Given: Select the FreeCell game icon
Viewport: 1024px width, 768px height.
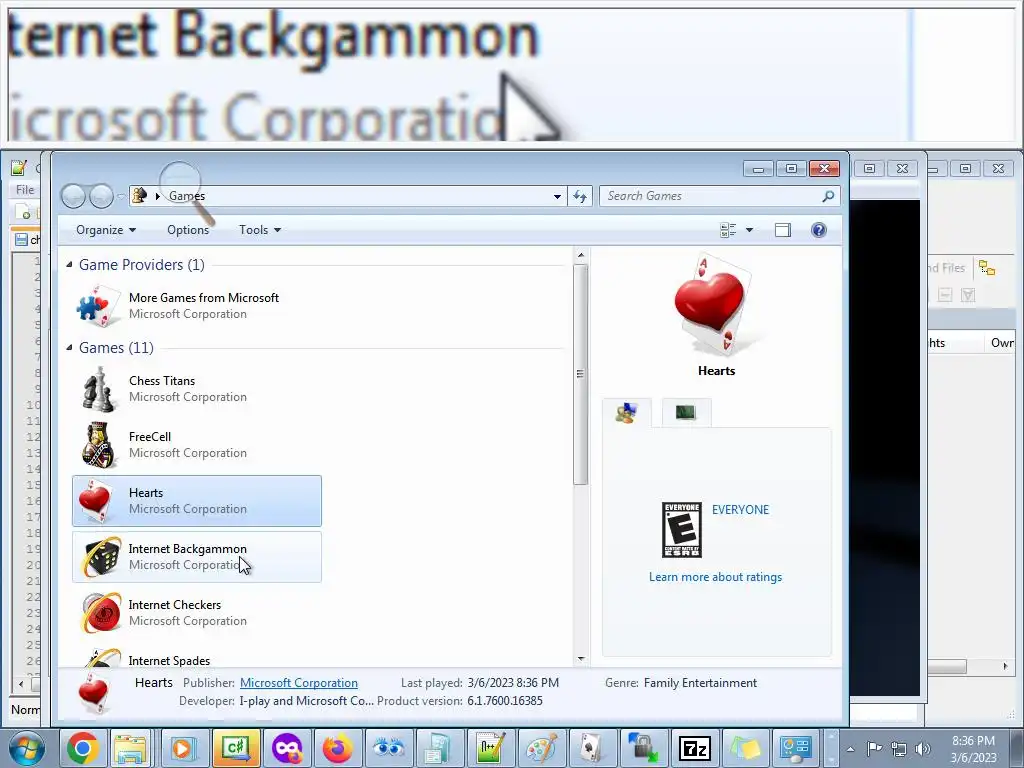Looking at the screenshot, I should 98,445.
